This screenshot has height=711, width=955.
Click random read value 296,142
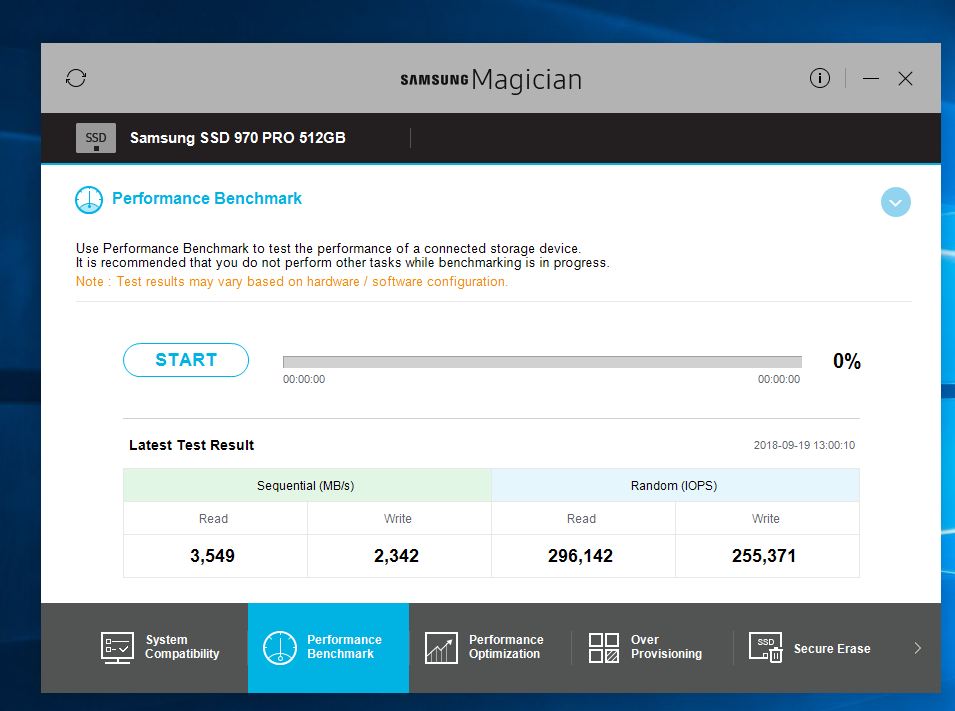[x=580, y=556]
